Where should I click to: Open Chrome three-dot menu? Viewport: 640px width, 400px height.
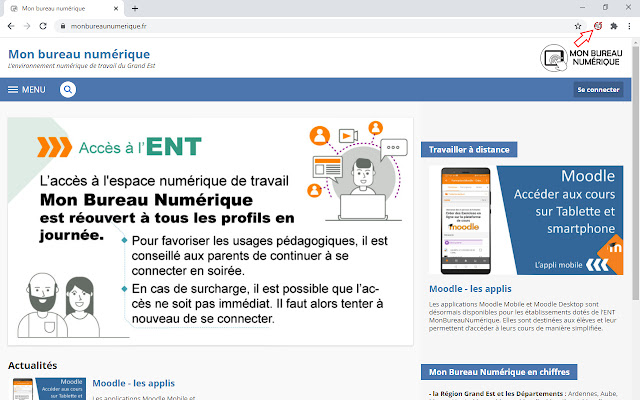[629, 26]
